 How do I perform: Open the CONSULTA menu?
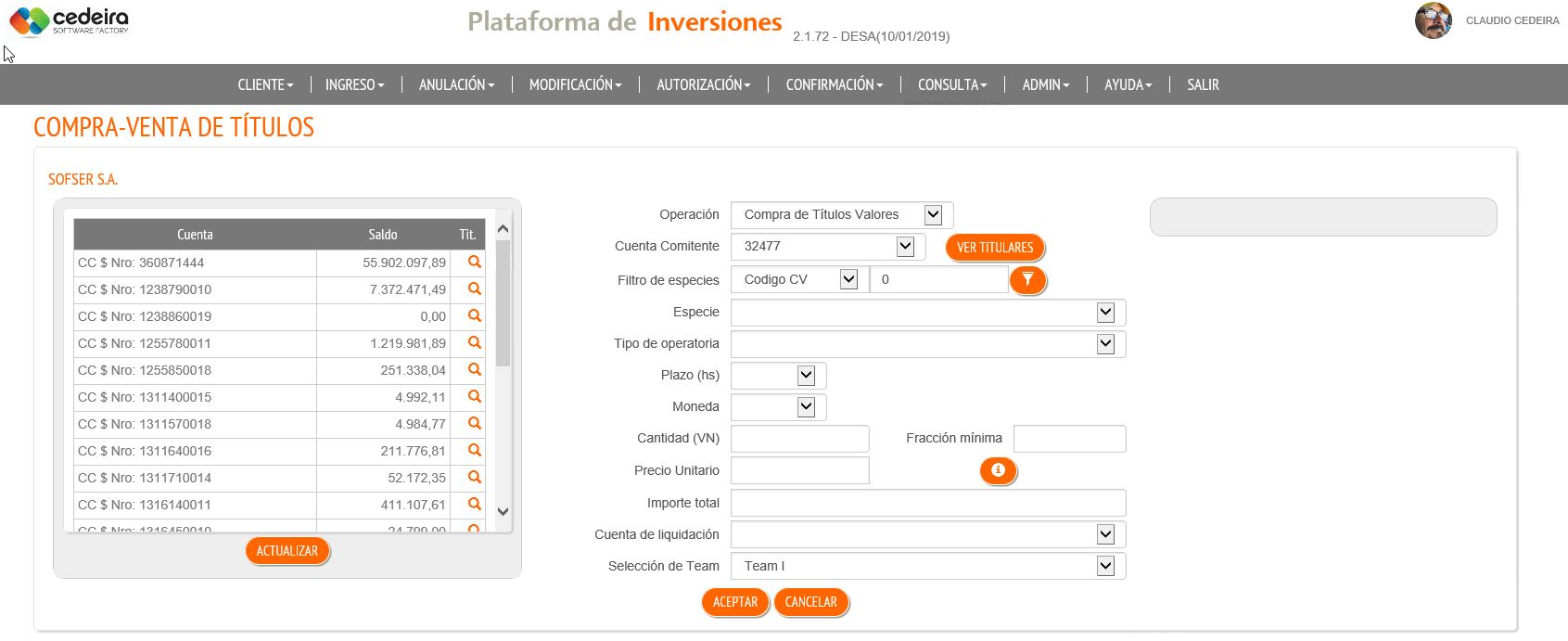pyautogui.click(x=952, y=84)
